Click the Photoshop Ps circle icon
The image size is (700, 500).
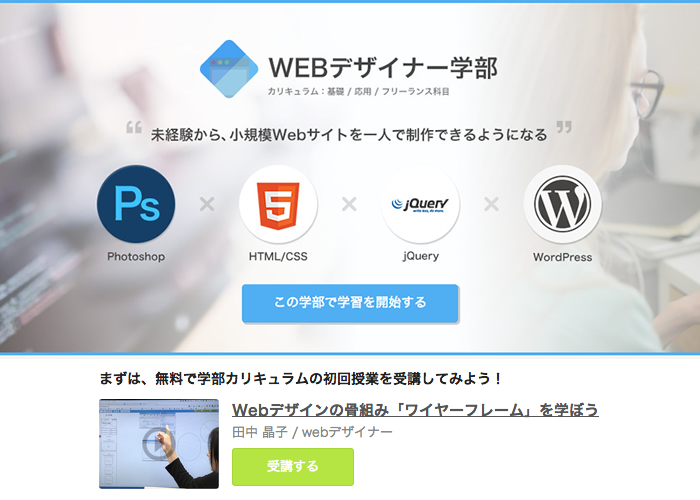[x=136, y=204]
